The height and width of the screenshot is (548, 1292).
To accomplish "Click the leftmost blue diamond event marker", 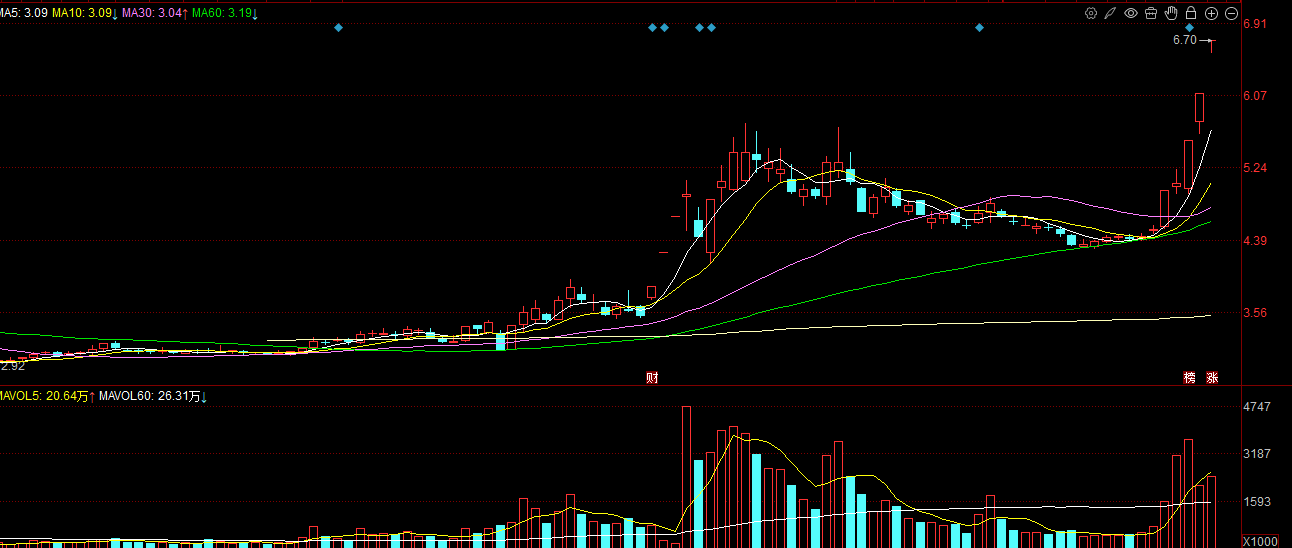I will pos(338,27).
